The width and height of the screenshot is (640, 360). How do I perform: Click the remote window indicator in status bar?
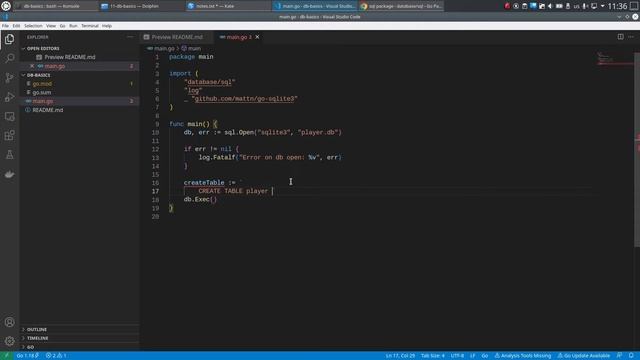click(x=6, y=356)
